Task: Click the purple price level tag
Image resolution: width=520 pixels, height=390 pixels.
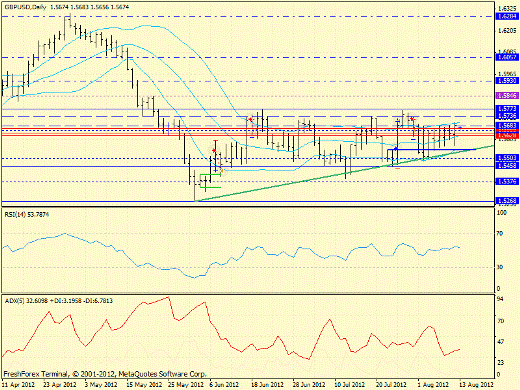Action: tap(507, 96)
